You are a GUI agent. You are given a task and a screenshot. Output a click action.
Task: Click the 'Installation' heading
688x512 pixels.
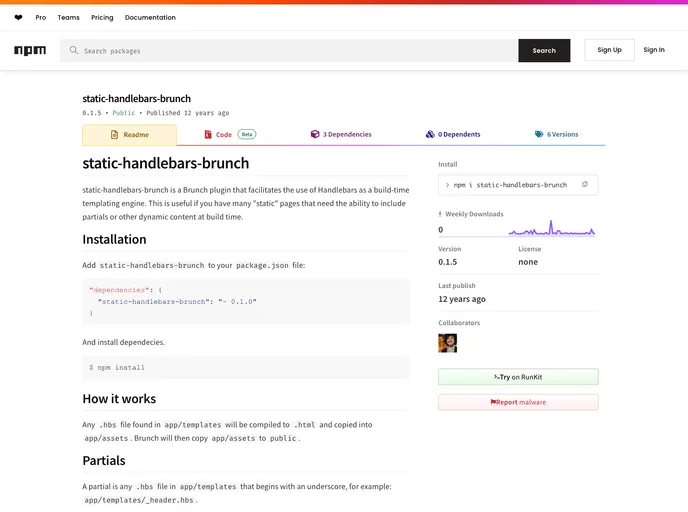(x=114, y=240)
